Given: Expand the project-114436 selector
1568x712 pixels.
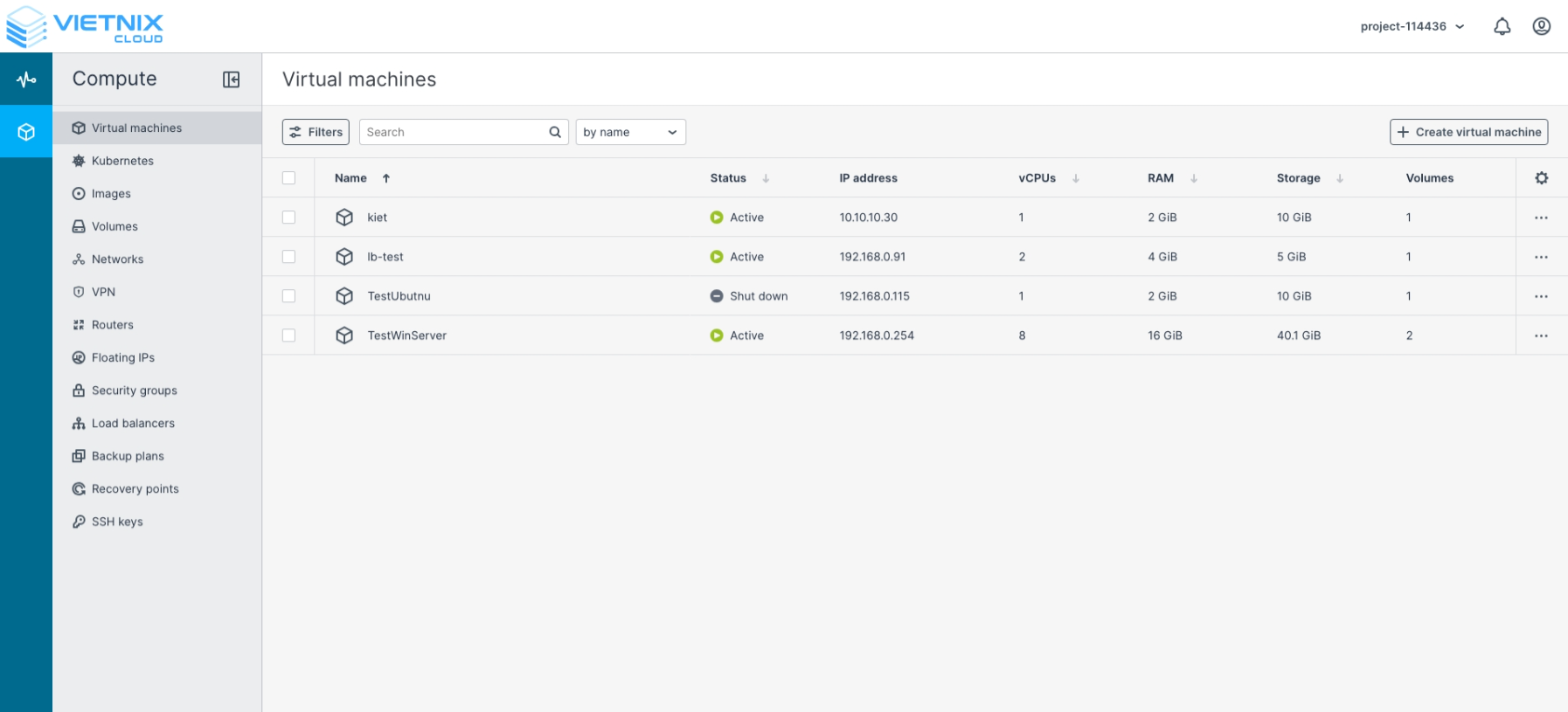Looking at the screenshot, I should tap(1412, 27).
